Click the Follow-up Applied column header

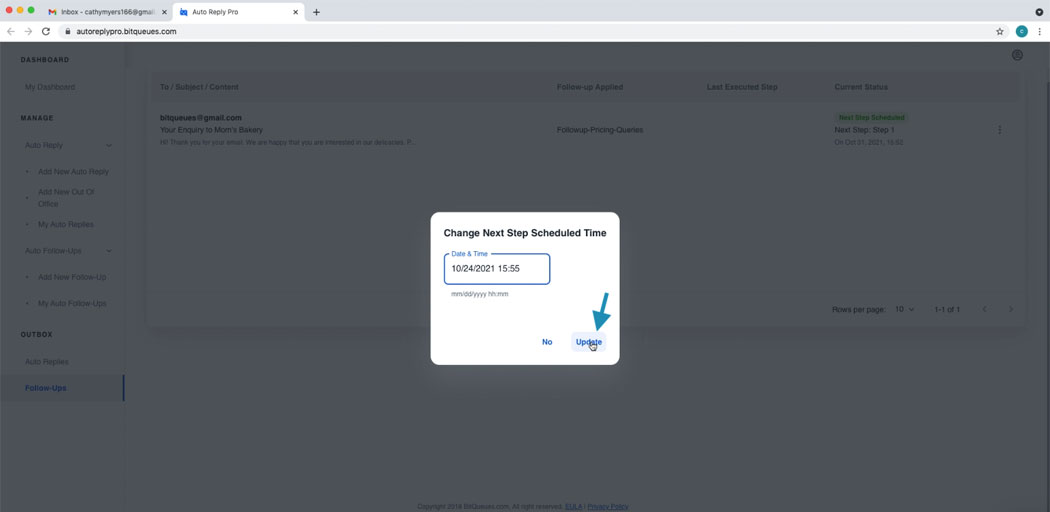point(590,87)
